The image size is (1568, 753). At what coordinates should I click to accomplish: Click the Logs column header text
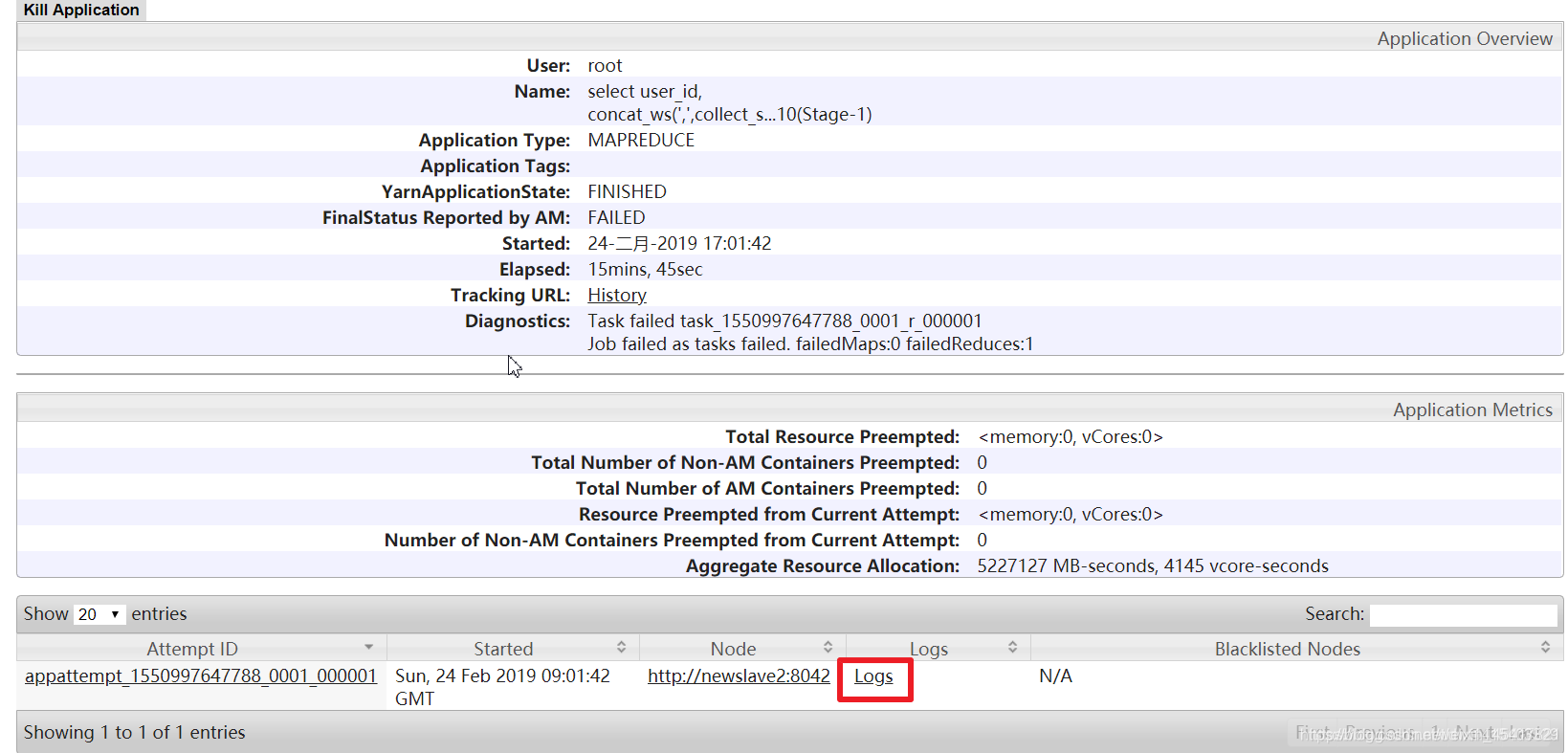click(x=929, y=649)
